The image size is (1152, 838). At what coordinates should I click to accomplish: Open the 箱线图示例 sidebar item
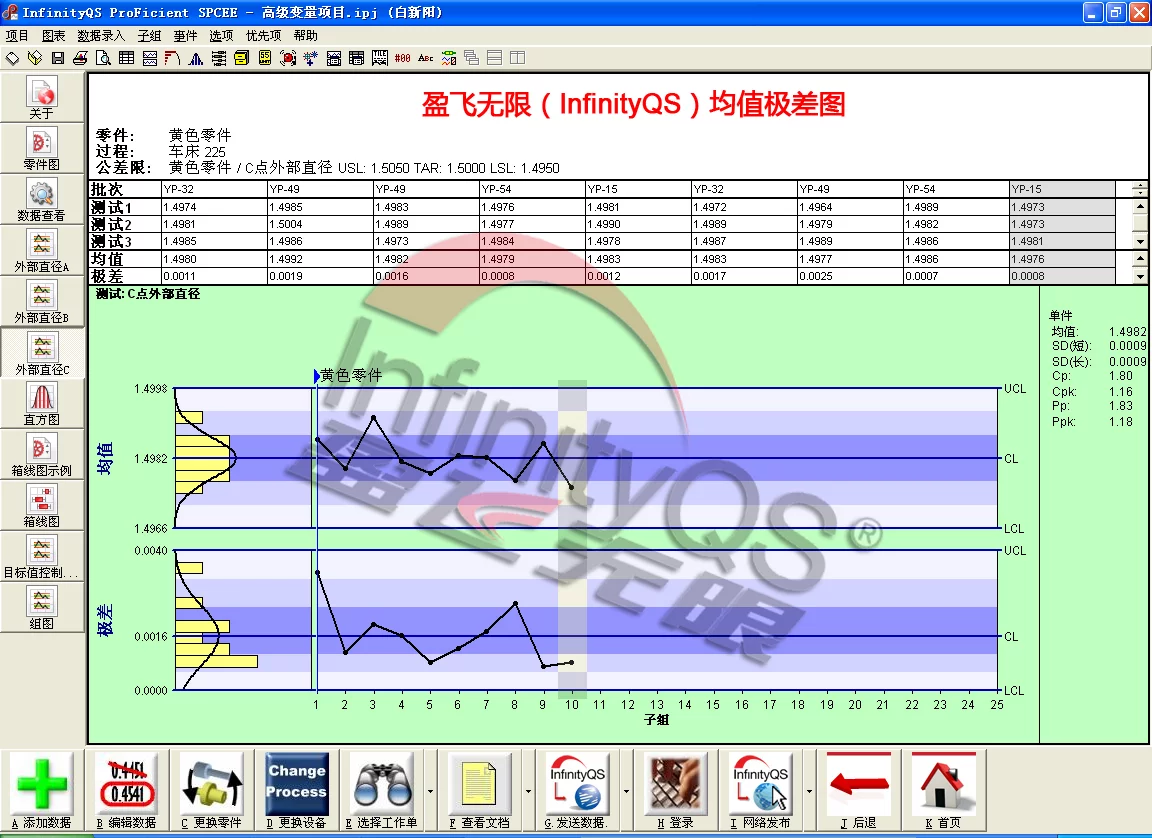coord(42,455)
